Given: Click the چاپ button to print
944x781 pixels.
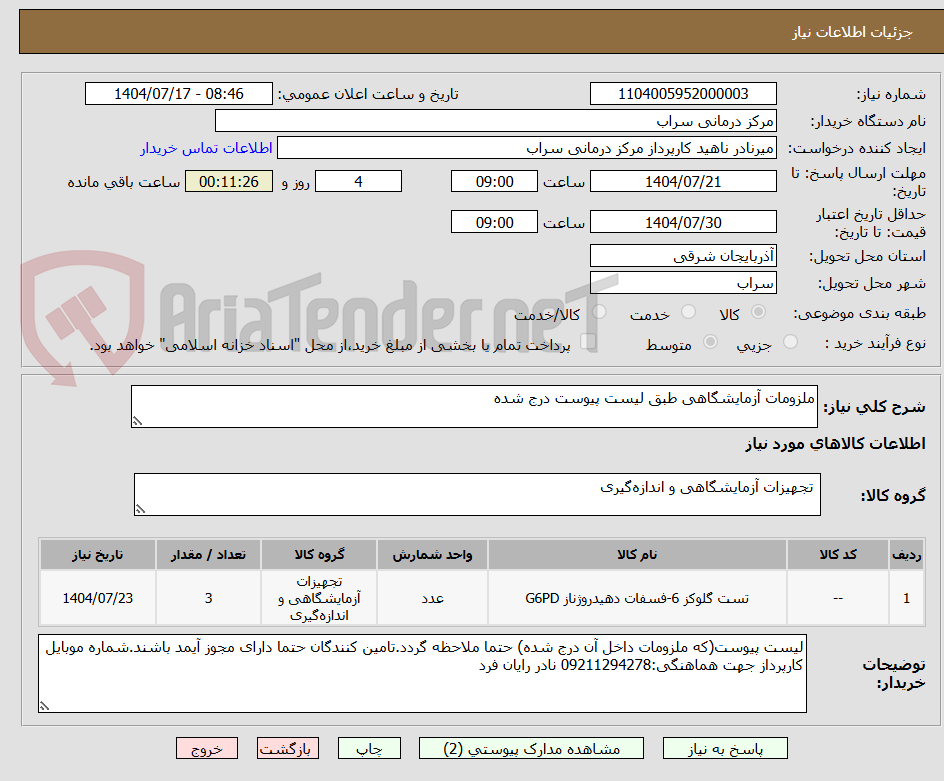Looking at the screenshot, I should pyautogui.click(x=369, y=748).
